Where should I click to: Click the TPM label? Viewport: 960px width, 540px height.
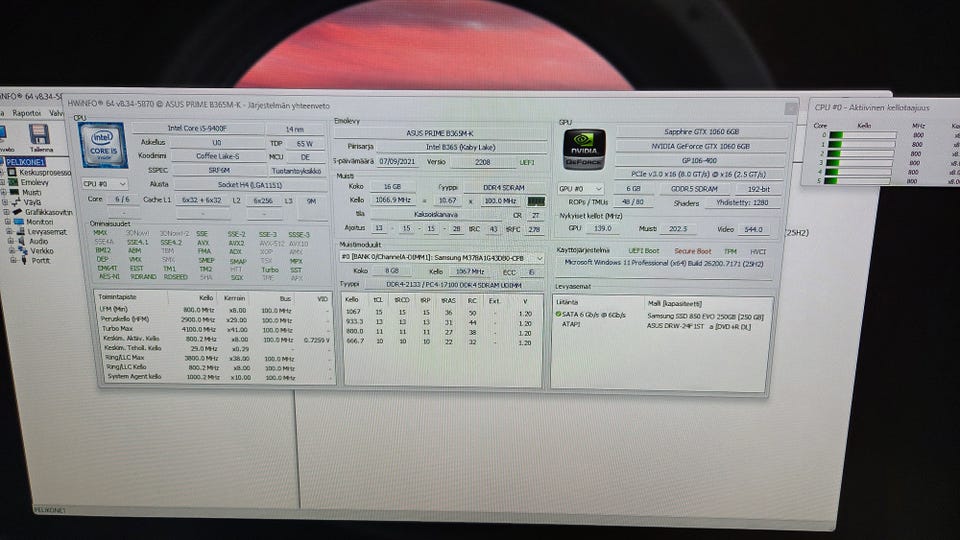click(730, 252)
